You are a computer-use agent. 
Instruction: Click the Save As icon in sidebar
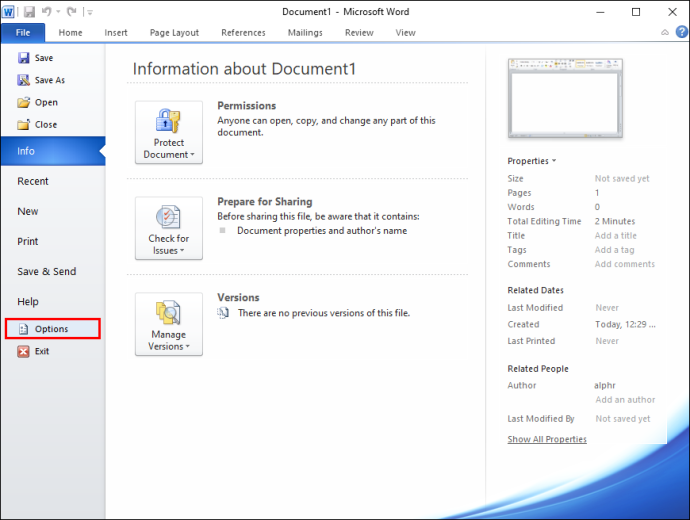pos(23,80)
